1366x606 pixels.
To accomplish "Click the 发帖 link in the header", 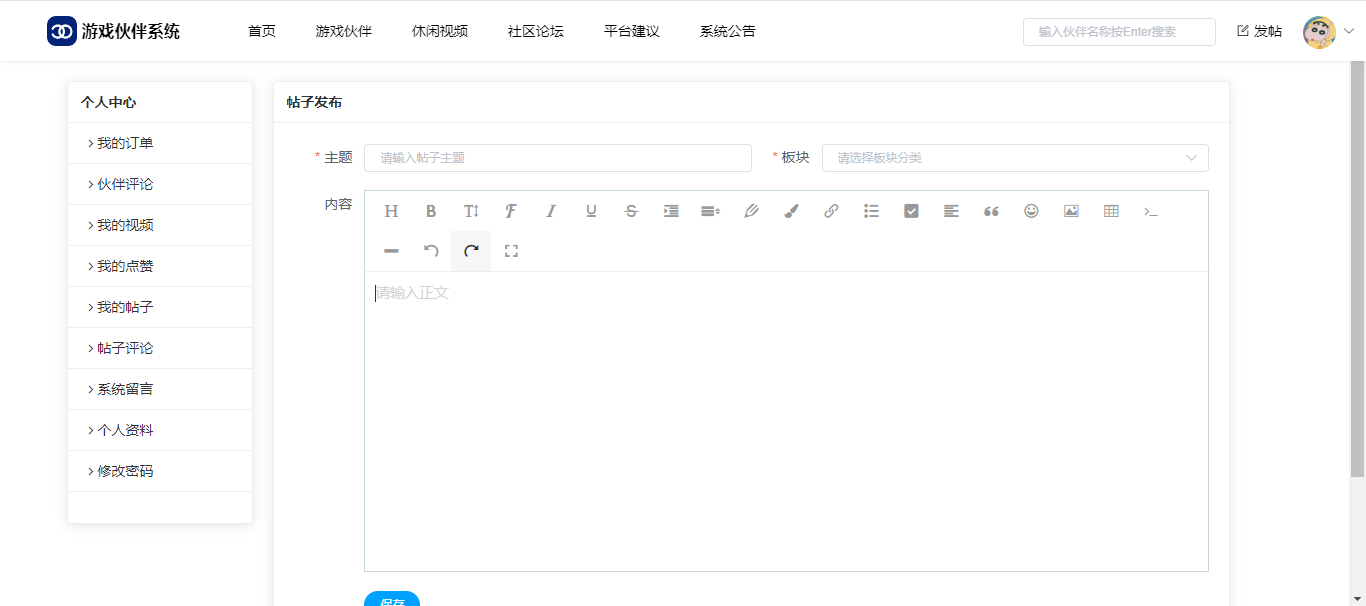I will click(x=1259, y=31).
